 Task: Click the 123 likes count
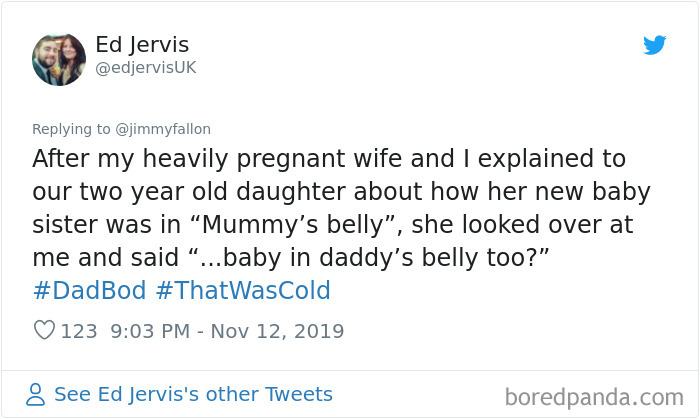[x=79, y=331]
